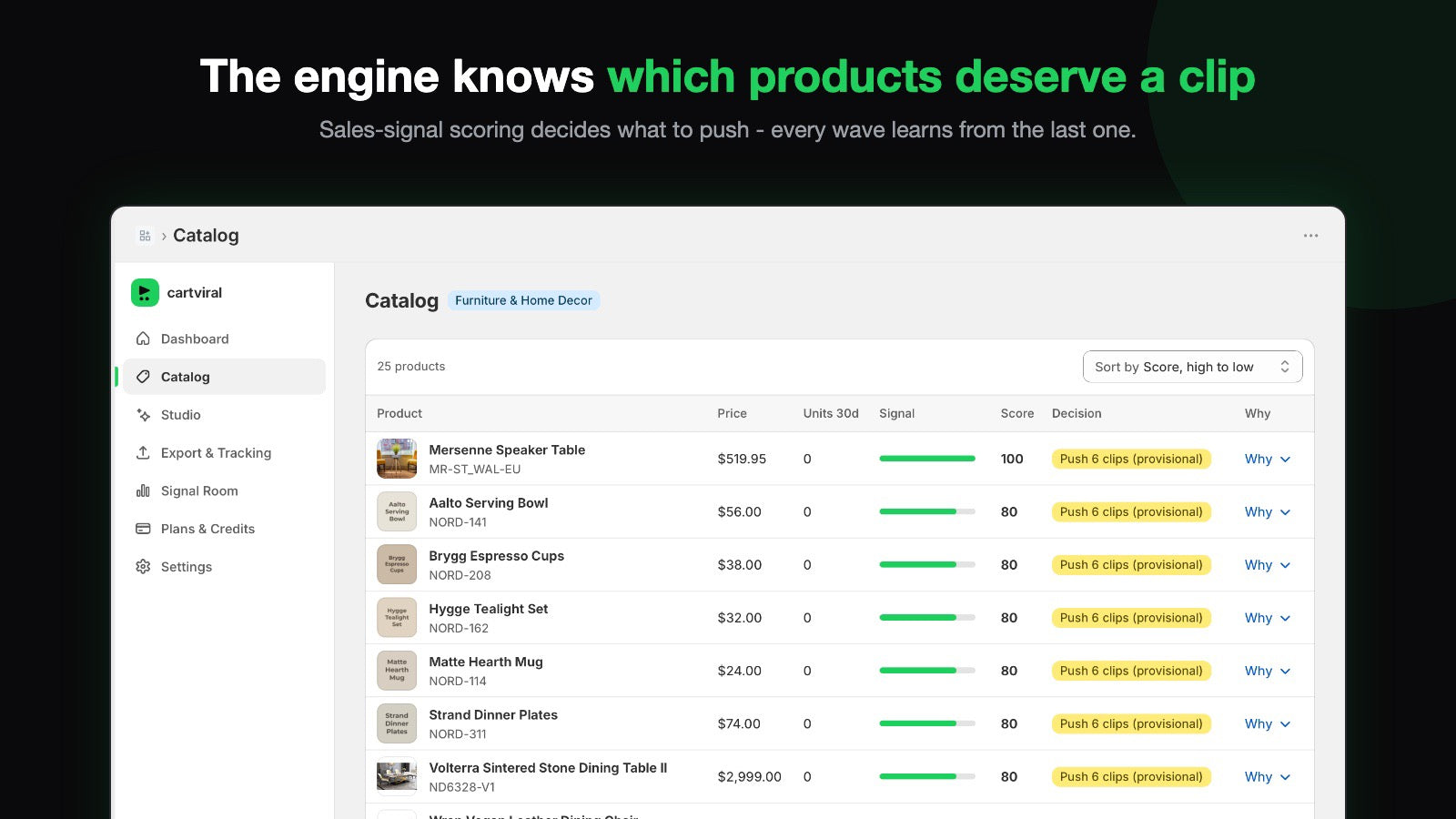Click the Units 30d column header
Screen dimensions: 1456x819
coord(831,413)
